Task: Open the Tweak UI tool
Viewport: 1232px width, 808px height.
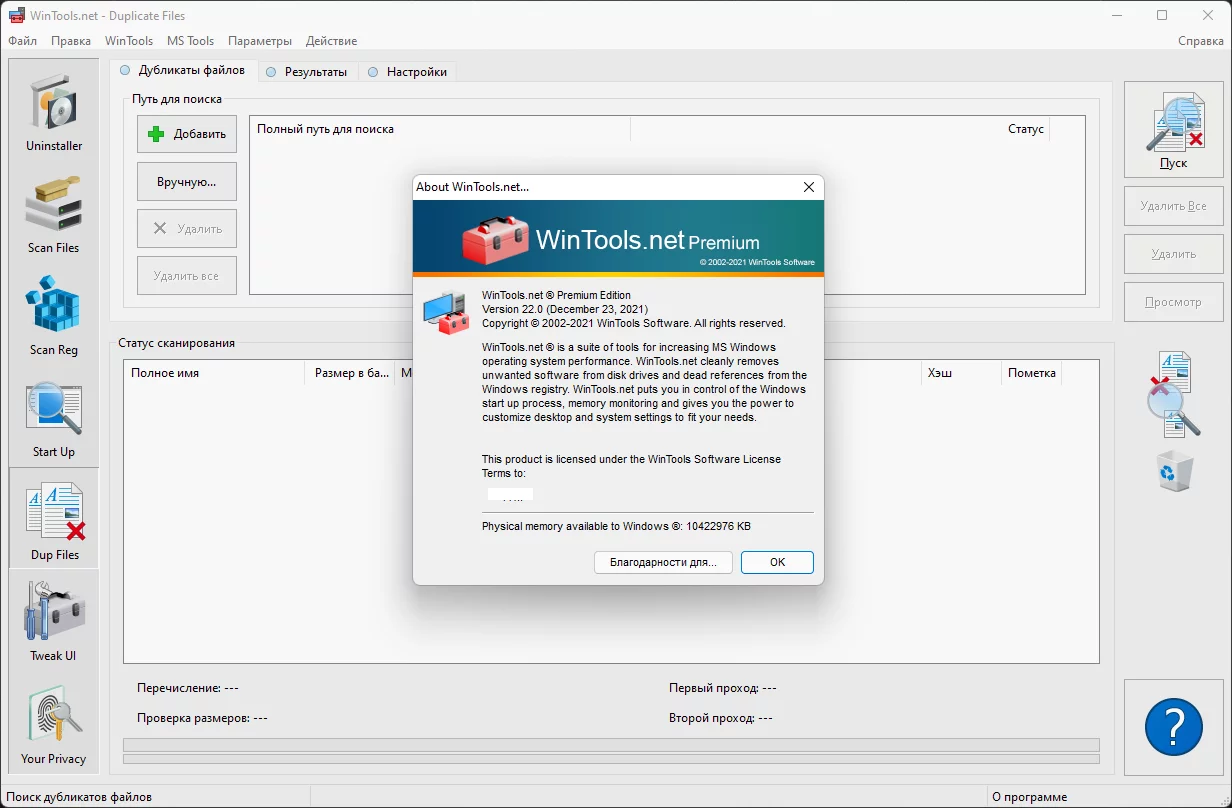Action: pos(54,621)
